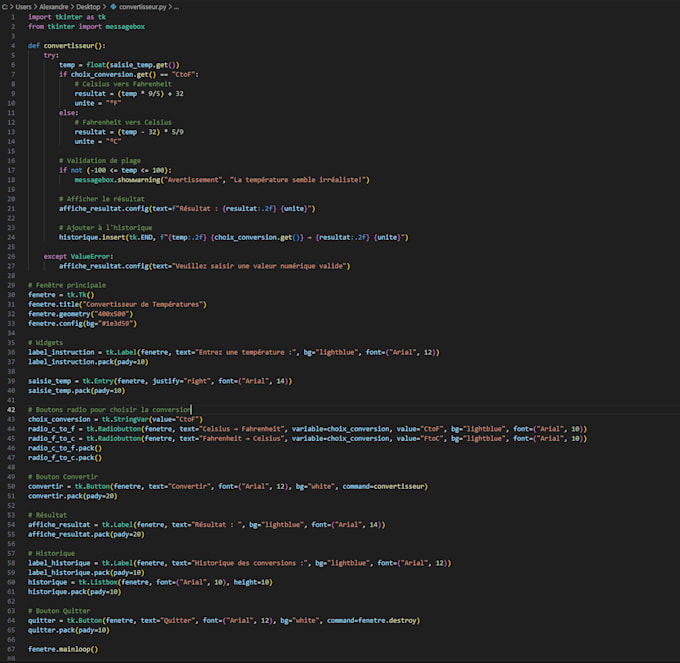The width and height of the screenshot is (680, 663).
Task: Click comment '# Bouton Convertir'
Action: coord(63,477)
